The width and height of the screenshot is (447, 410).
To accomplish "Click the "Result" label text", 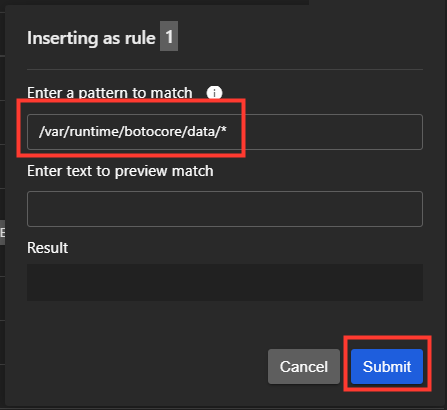I will (x=47, y=248).
